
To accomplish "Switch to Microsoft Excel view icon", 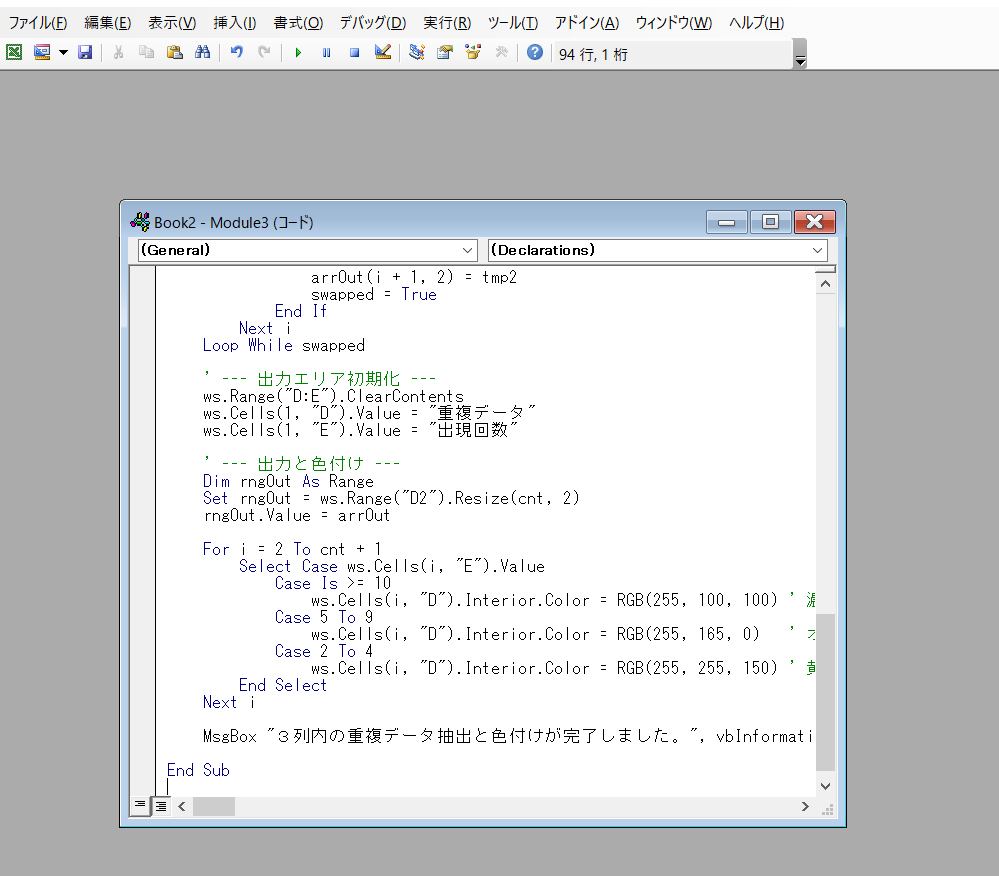I will click(x=14, y=52).
